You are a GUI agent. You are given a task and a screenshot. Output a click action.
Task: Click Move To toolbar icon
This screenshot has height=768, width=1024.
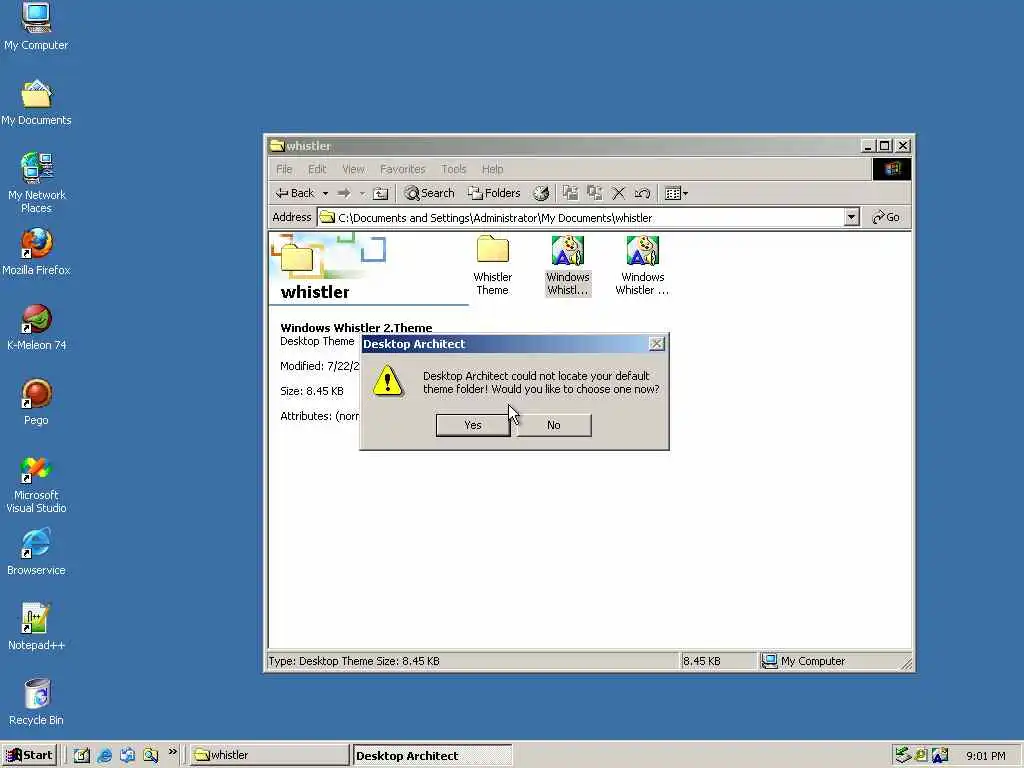coord(570,193)
